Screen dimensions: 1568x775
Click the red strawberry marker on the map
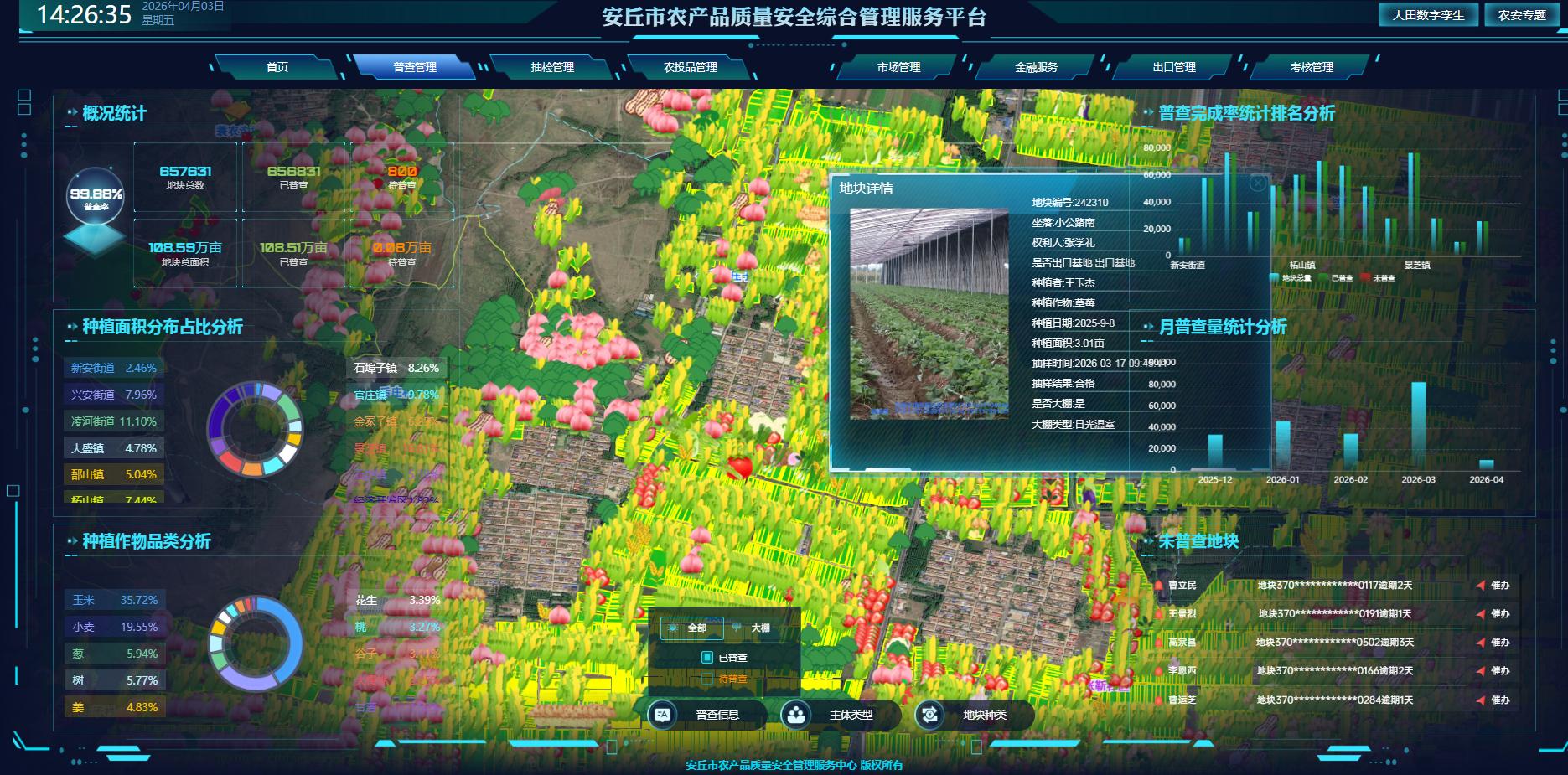[739, 467]
